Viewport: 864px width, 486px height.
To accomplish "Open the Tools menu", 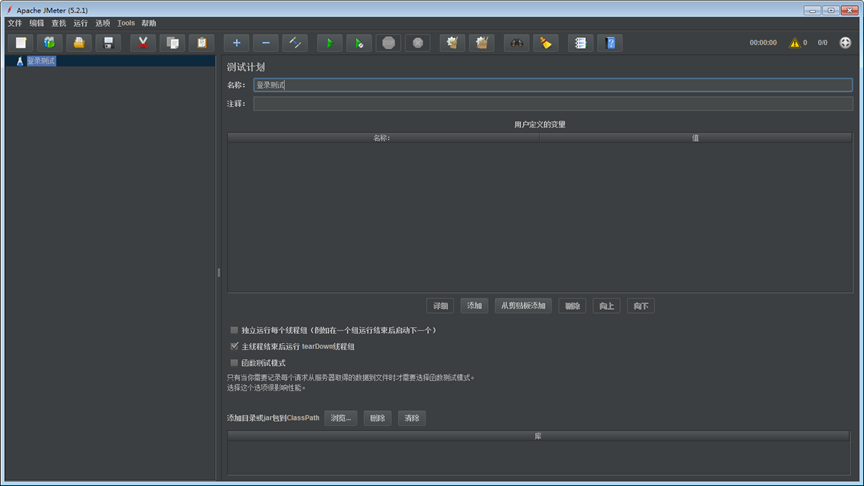I will 126,23.
